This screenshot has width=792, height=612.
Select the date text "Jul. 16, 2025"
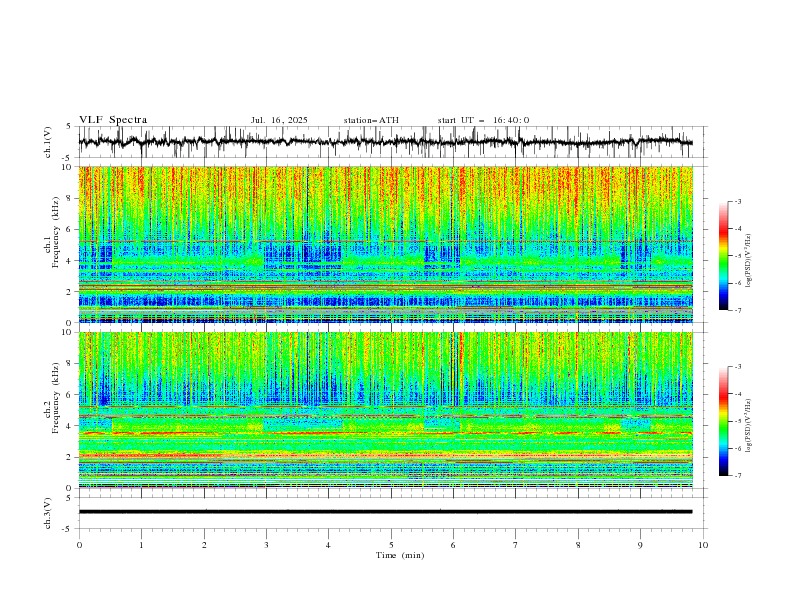(279, 120)
